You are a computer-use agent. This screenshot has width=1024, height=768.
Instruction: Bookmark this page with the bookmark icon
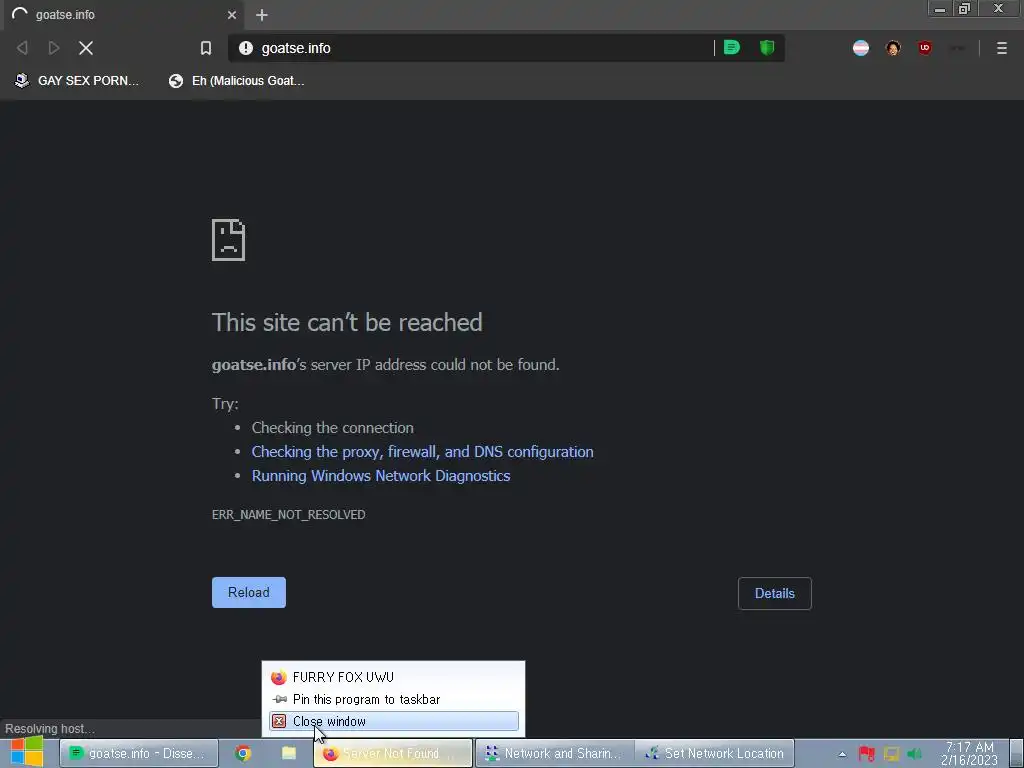(x=206, y=48)
